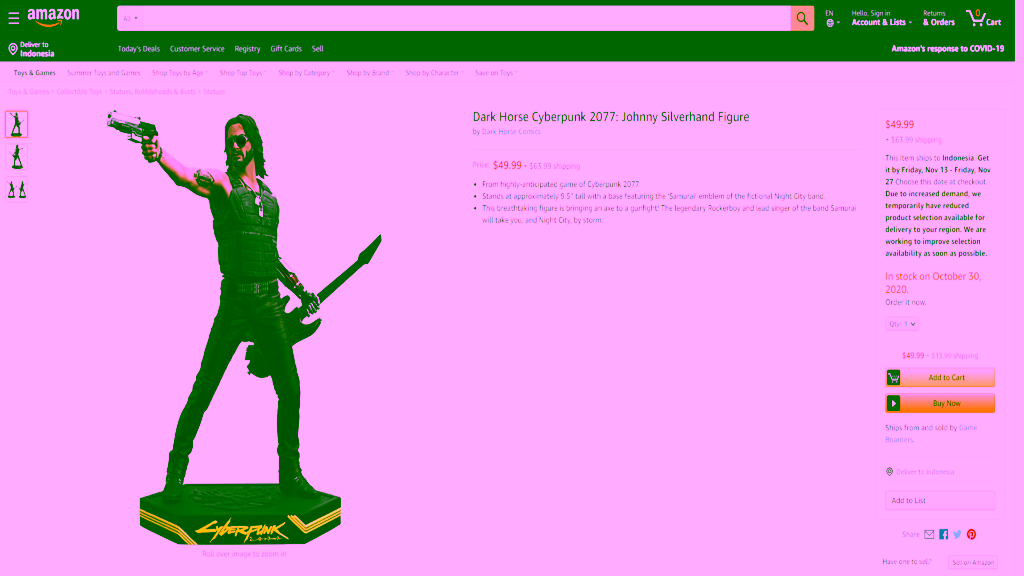Open the shopping cart icon
Image resolution: width=1024 pixels, height=576 pixels.
[x=982, y=18]
